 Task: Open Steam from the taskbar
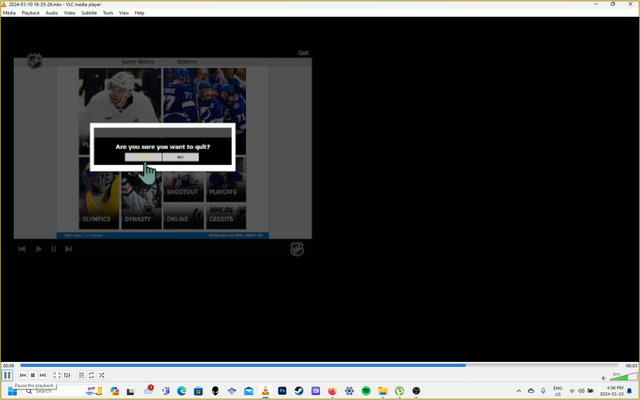coord(299,391)
